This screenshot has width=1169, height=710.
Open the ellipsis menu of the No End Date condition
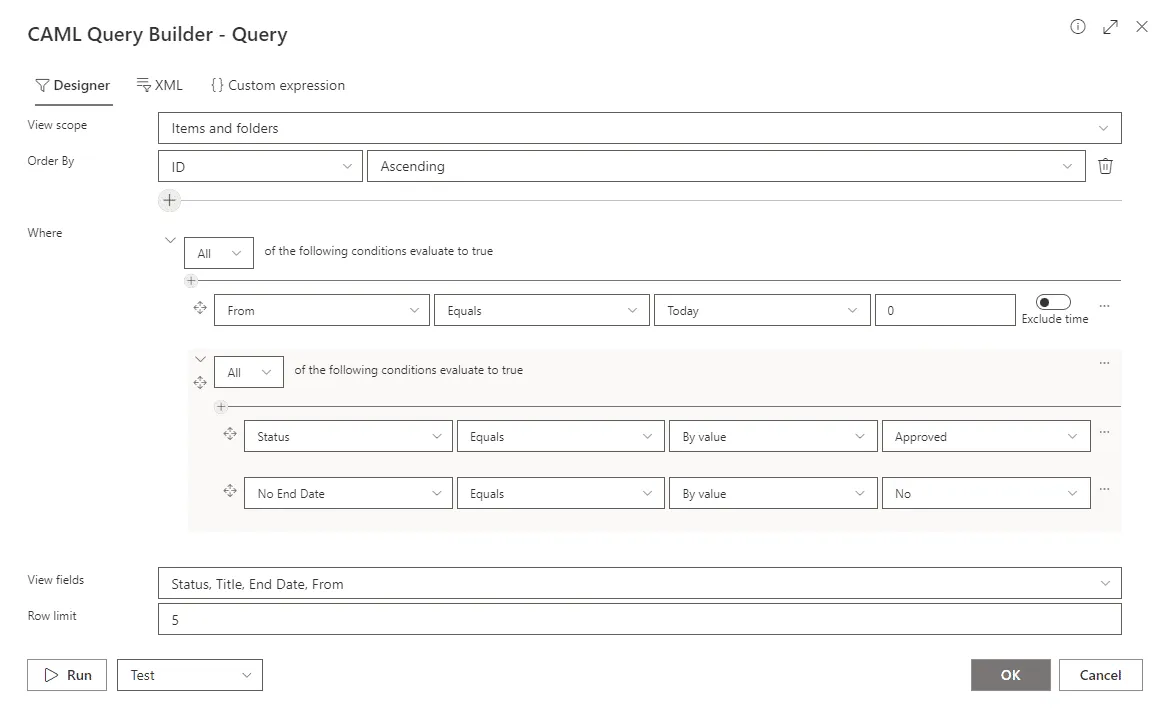(x=1104, y=488)
